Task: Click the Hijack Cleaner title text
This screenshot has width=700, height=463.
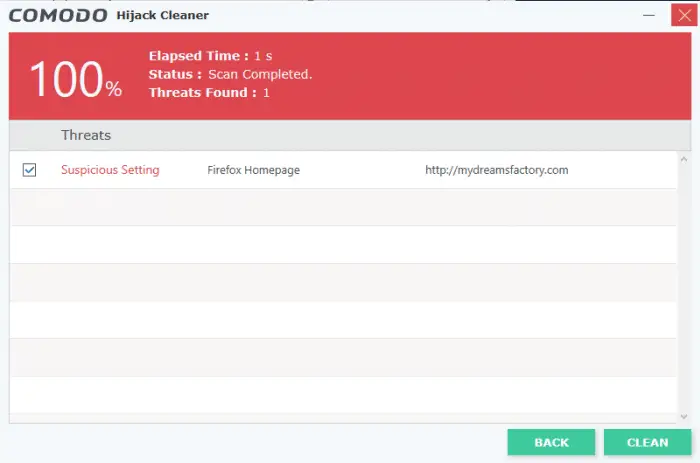Action: [x=162, y=15]
